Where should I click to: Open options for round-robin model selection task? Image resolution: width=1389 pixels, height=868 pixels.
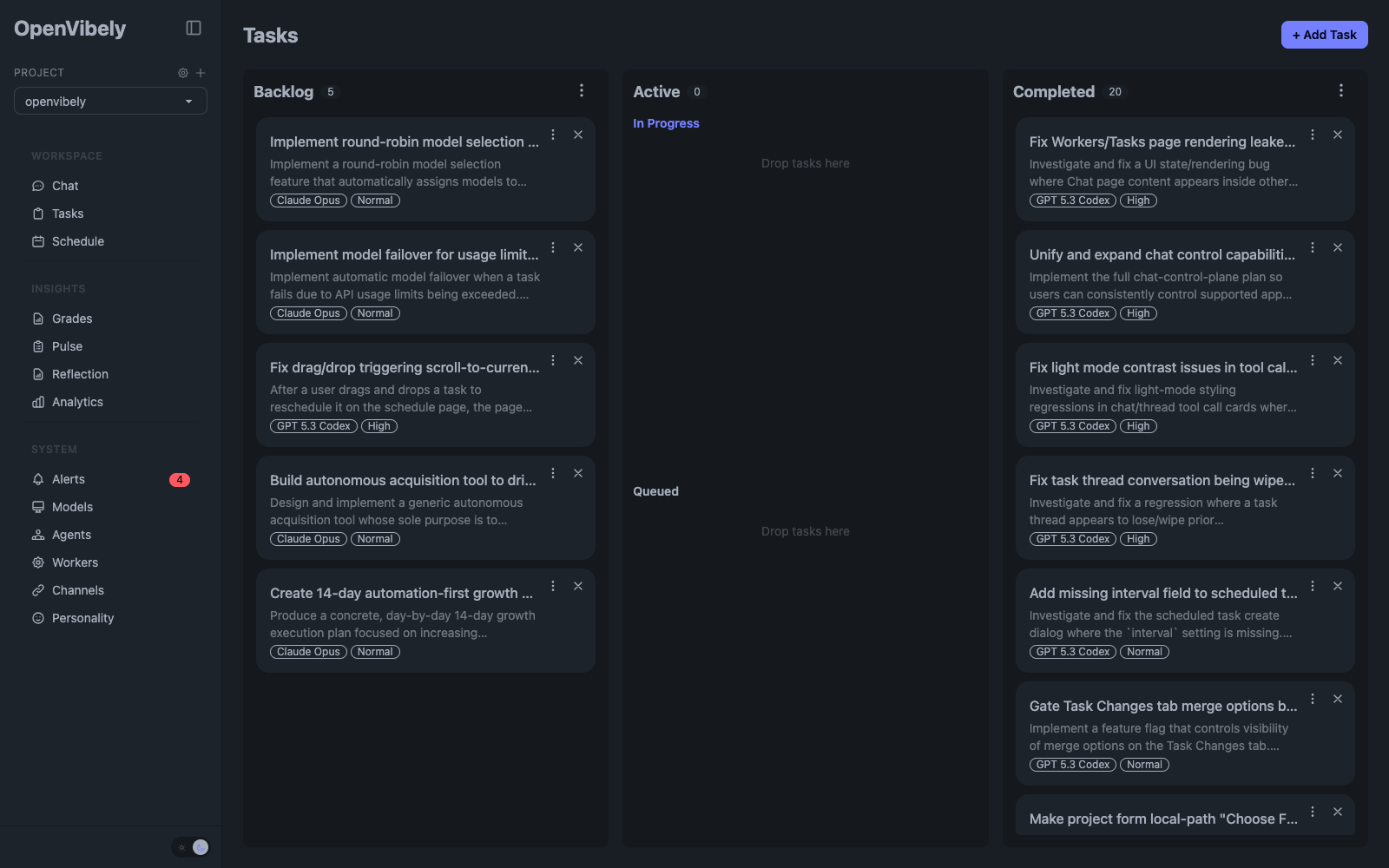[x=553, y=135]
